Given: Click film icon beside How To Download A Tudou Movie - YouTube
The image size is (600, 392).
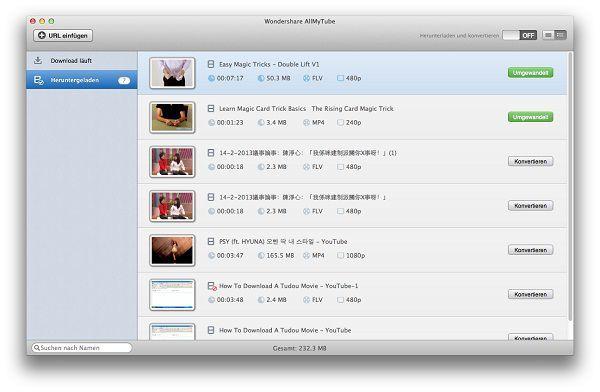Looking at the screenshot, I should coord(211,330).
